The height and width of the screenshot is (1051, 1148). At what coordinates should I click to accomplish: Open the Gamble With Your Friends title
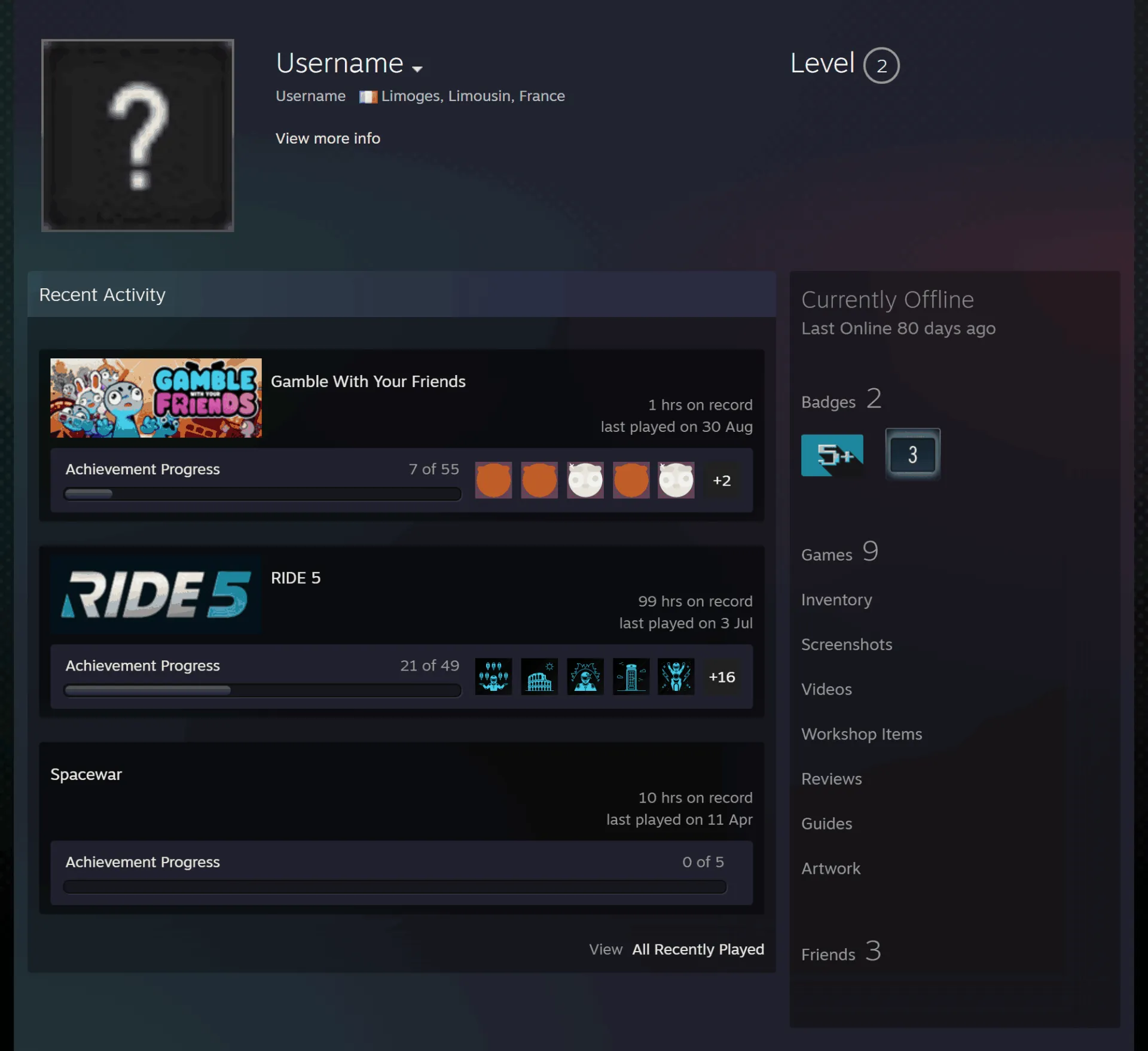pos(368,381)
